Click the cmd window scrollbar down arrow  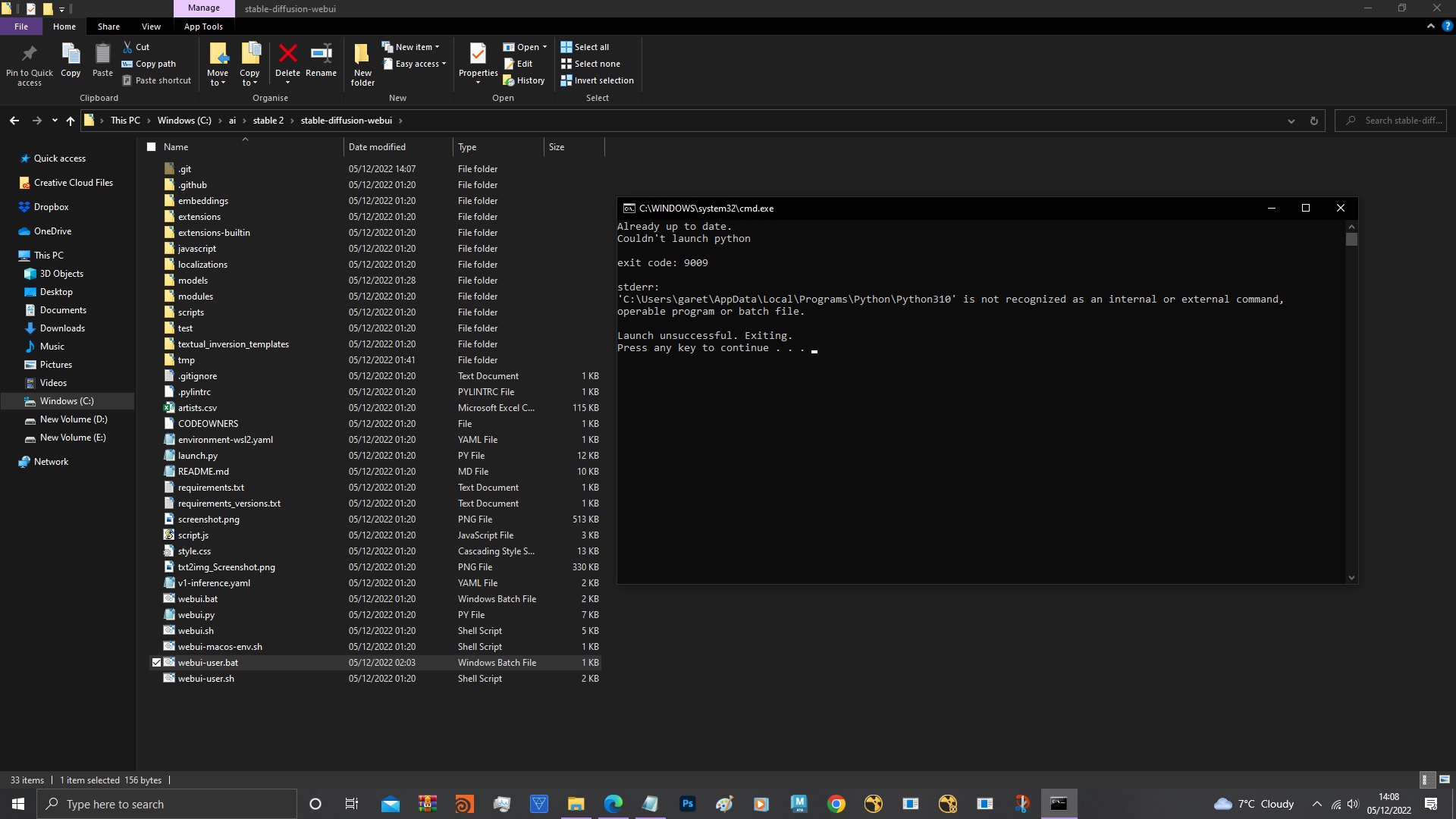pyautogui.click(x=1351, y=577)
